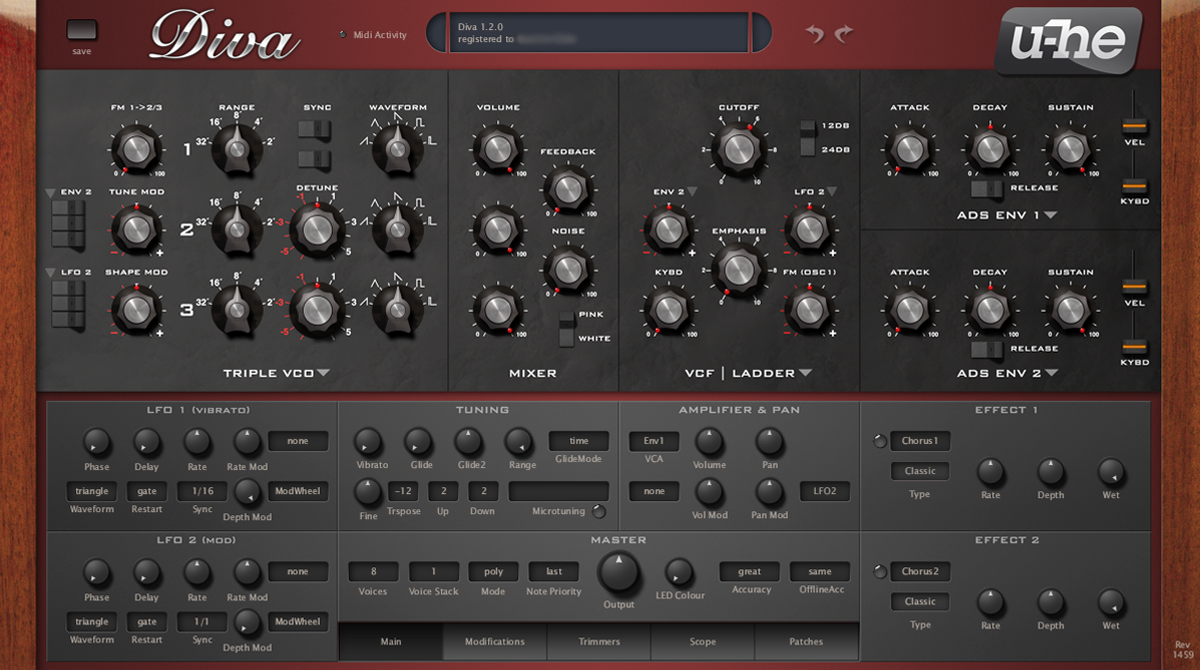1200x670 pixels.
Task: Click the VCA Env1 selector
Action: [654, 441]
